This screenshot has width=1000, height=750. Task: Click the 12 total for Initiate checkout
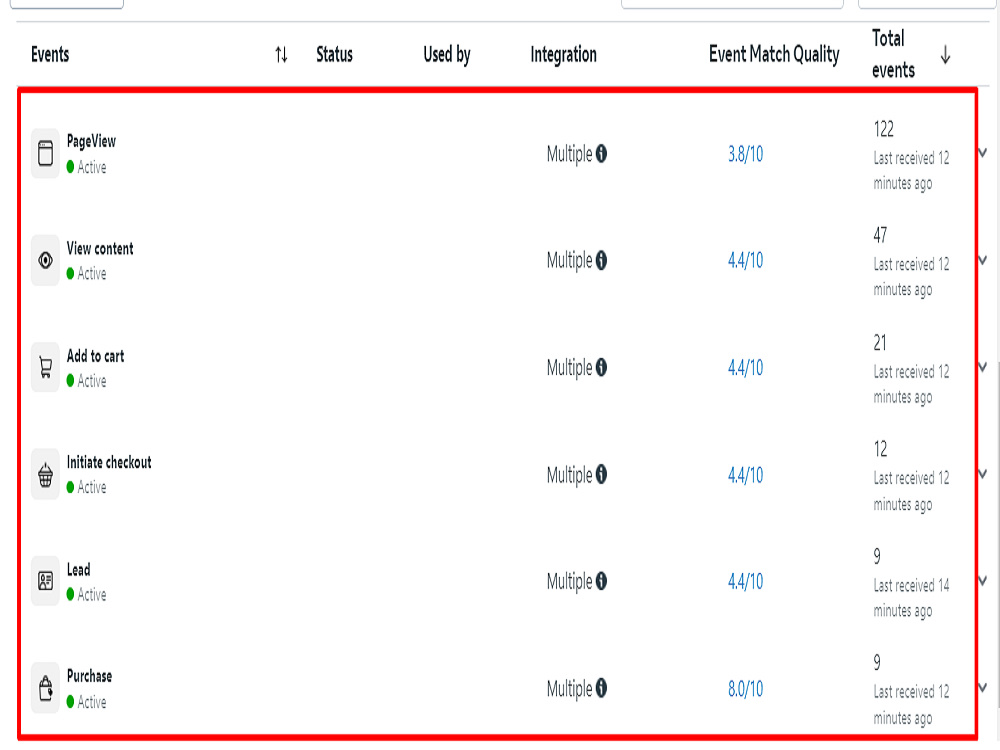880,450
